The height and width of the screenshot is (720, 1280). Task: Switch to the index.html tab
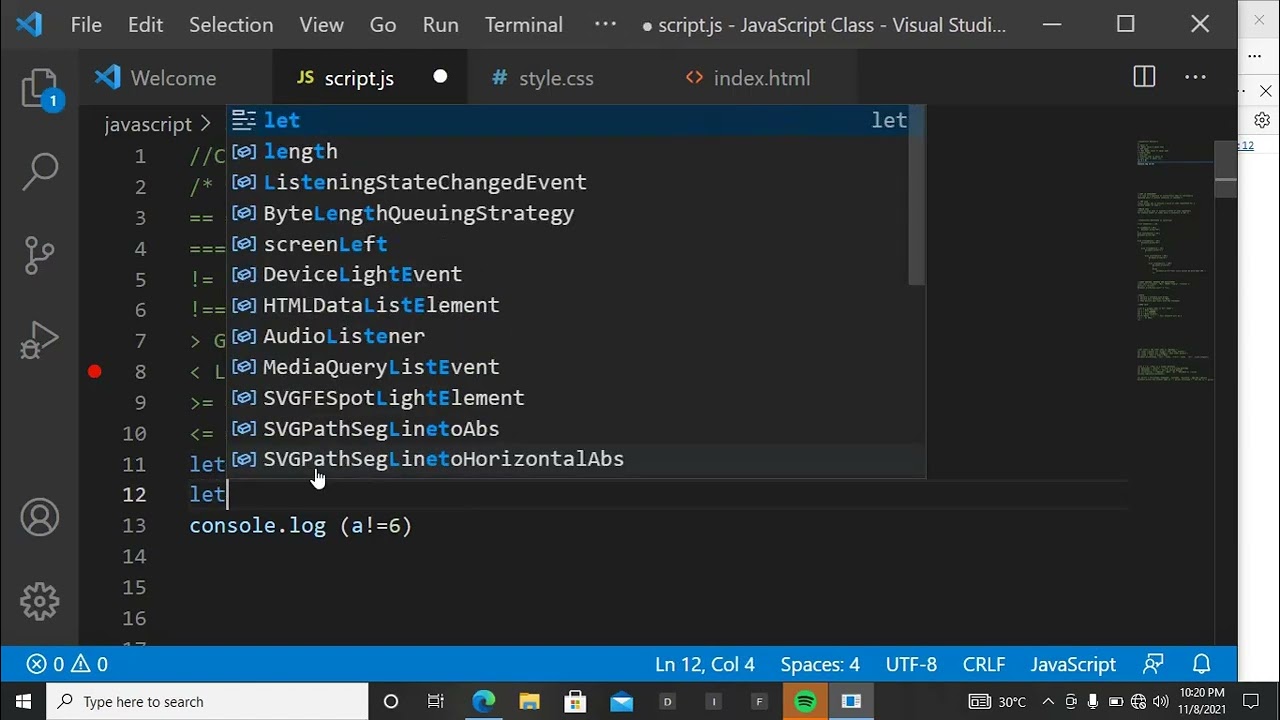pos(760,78)
